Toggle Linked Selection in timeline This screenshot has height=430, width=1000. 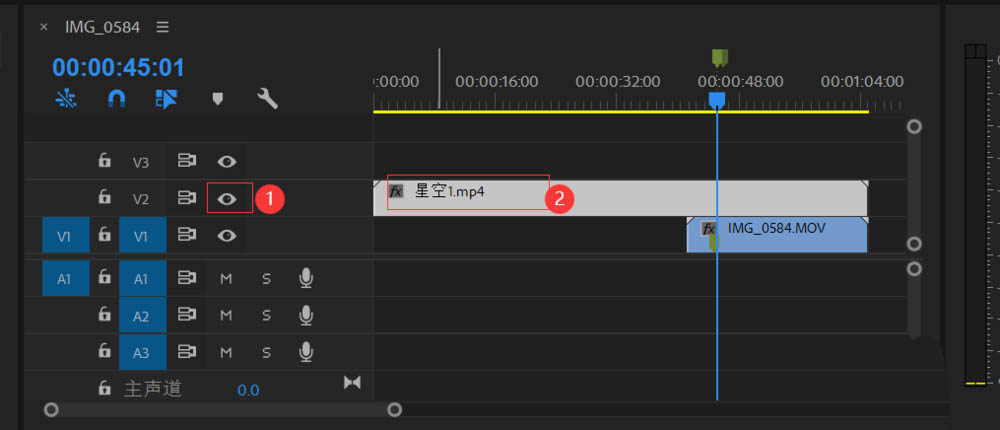click(166, 98)
